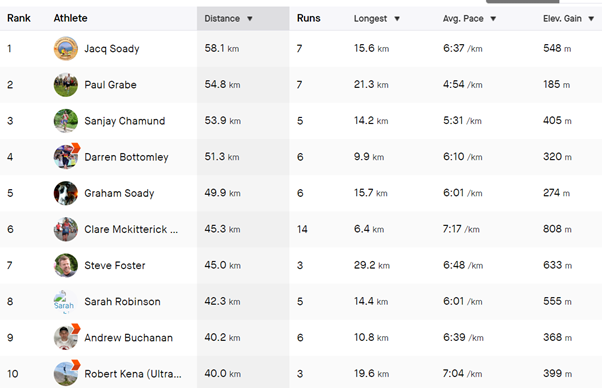This screenshot has height=388, width=602.
Task: Click the Sarah Robinson name link
Action: [x=122, y=301]
